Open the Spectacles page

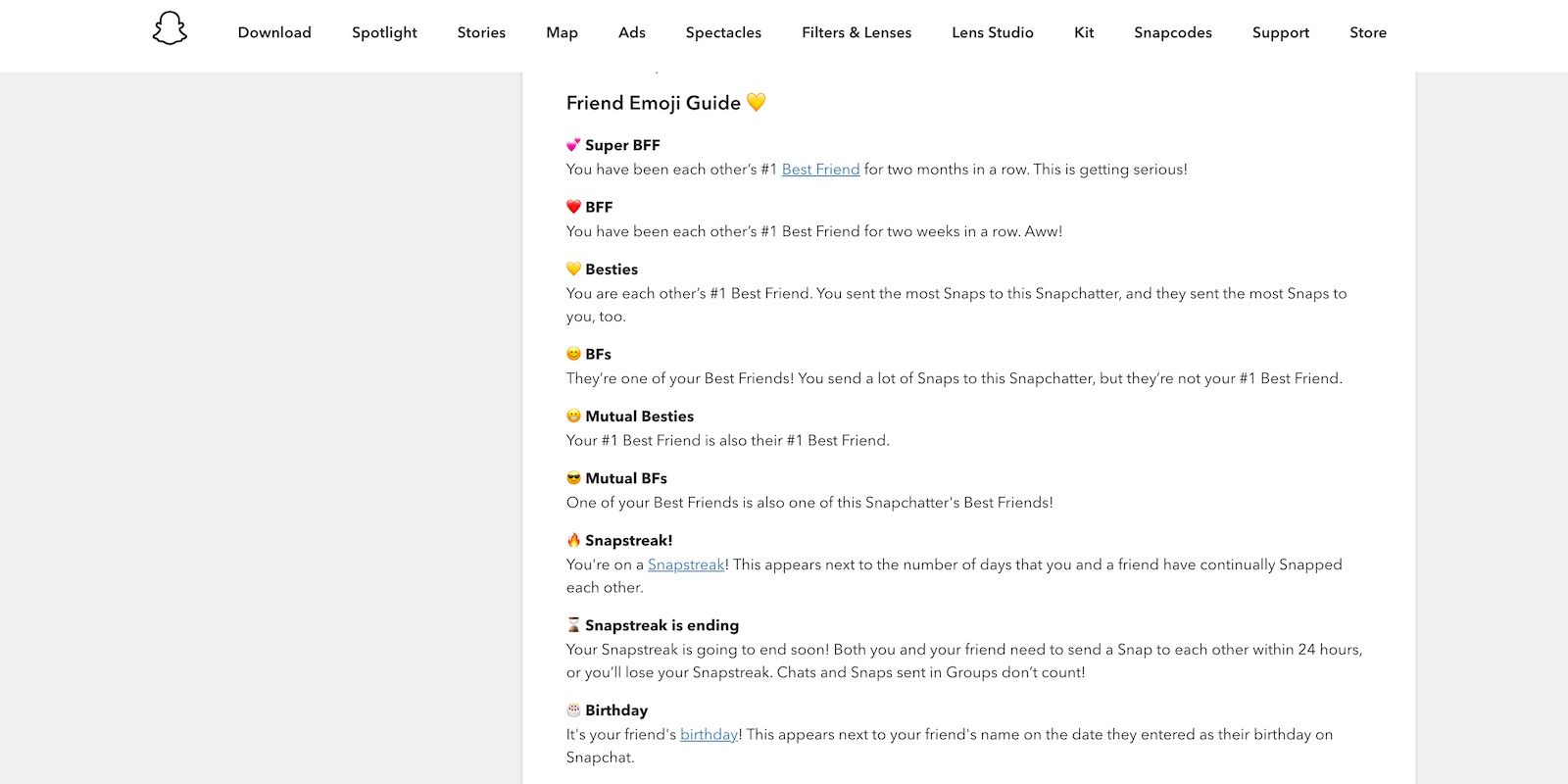coord(723,32)
